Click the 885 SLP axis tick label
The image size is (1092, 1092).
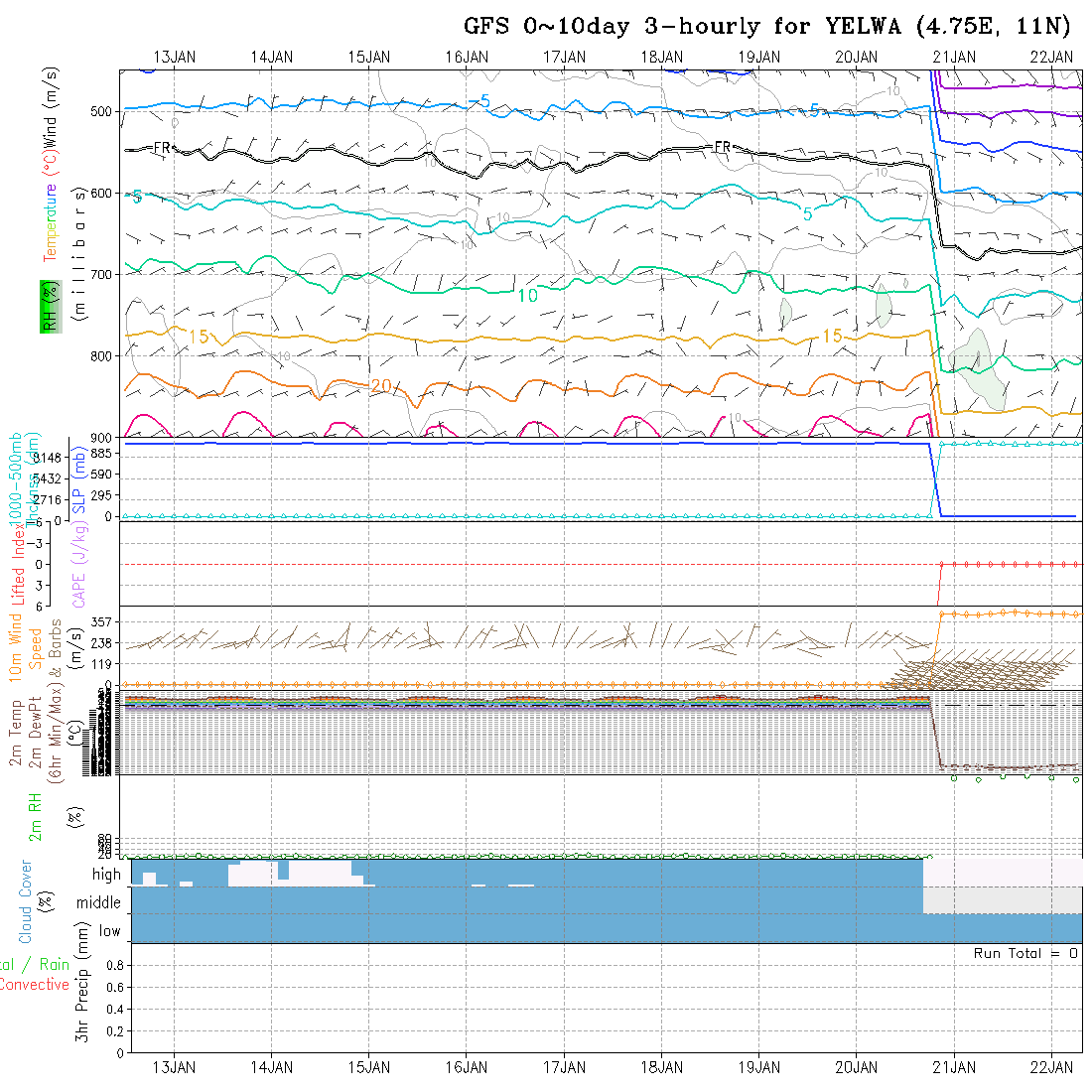point(105,454)
